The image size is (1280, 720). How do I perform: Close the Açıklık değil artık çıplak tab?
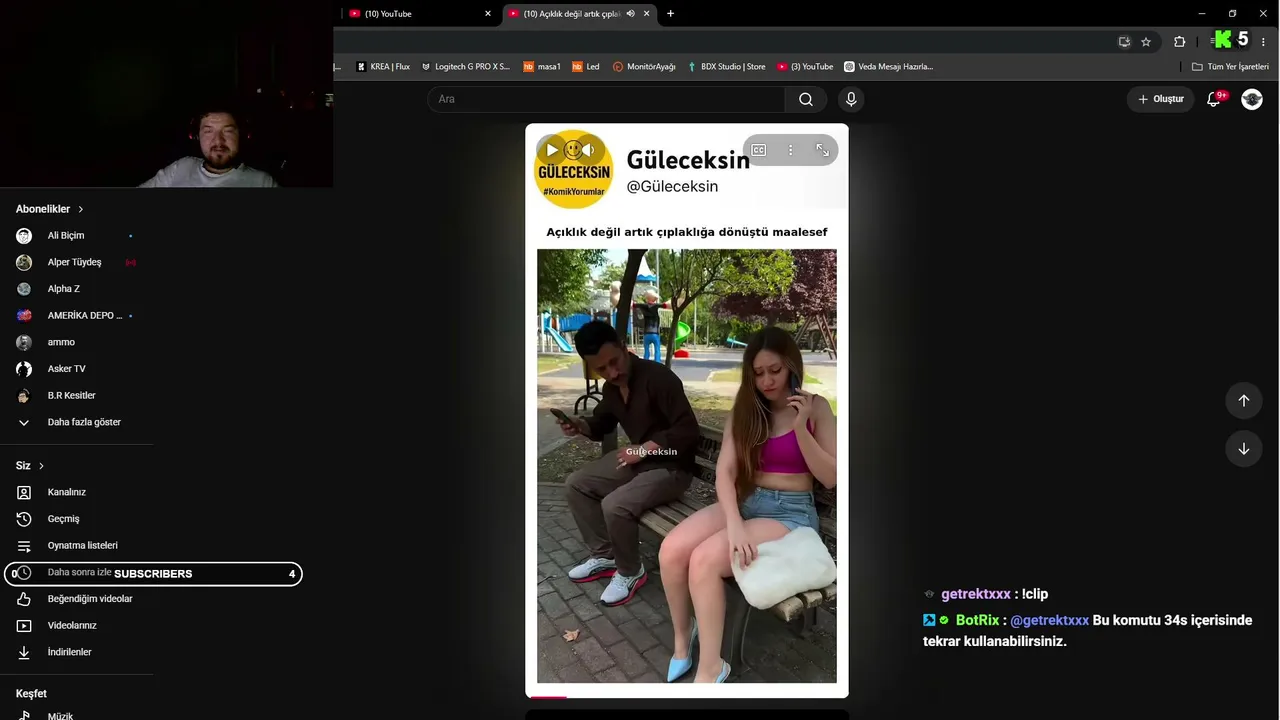(x=646, y=14)
